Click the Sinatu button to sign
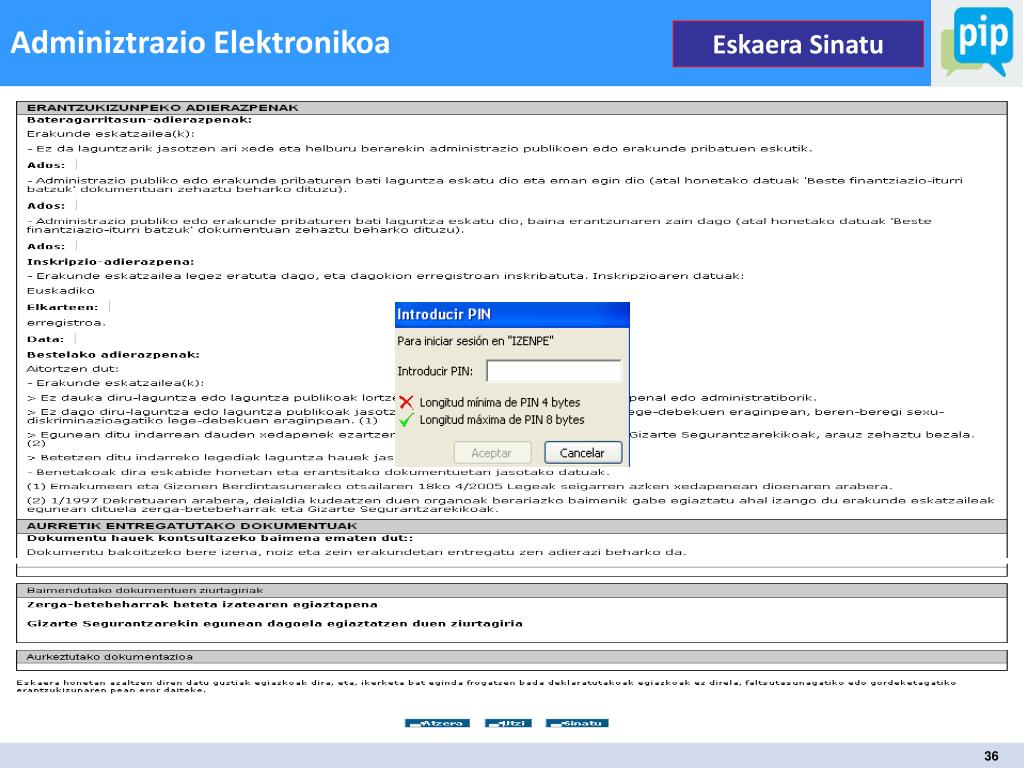The image size is (1024, 768). pyautogui.click(x=577, y=723)
